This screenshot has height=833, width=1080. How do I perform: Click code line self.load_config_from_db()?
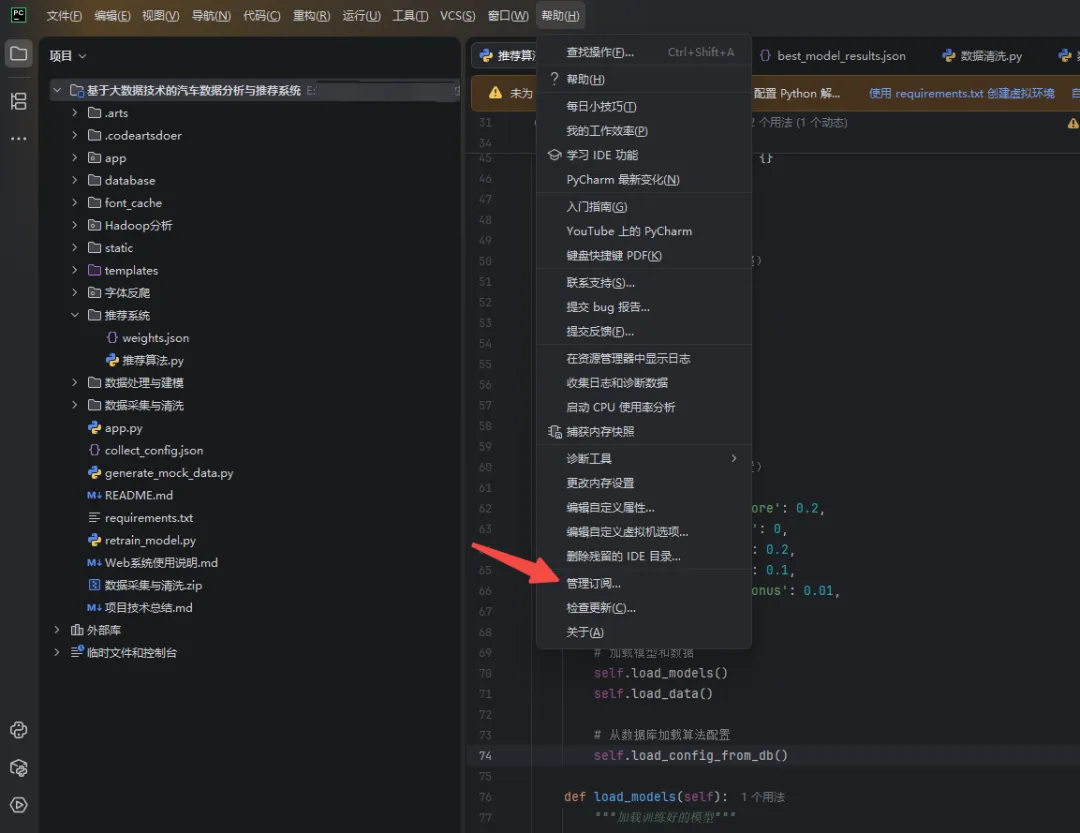(690, 755)
